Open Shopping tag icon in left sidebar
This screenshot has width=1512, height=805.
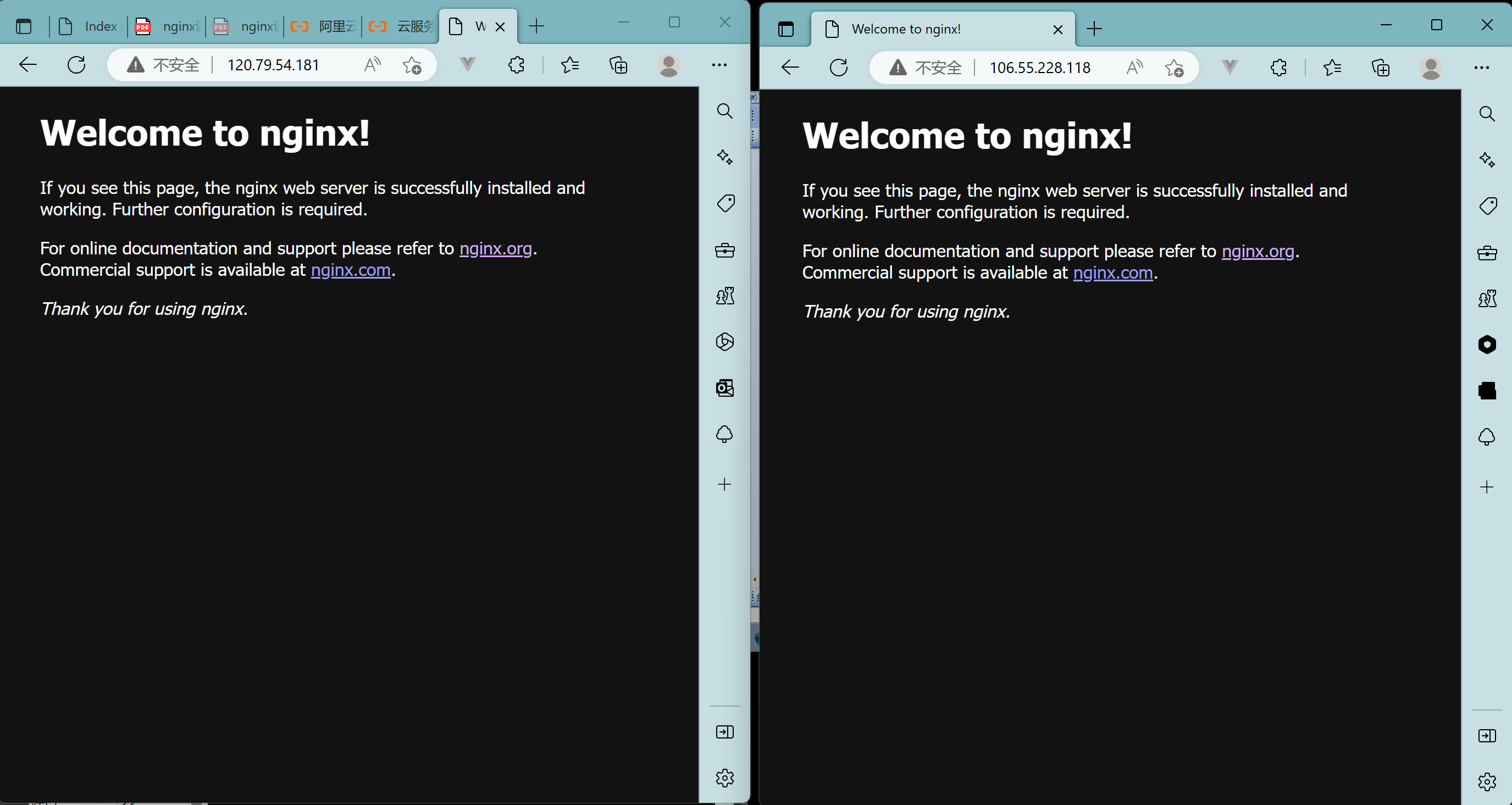coord(725,203)
